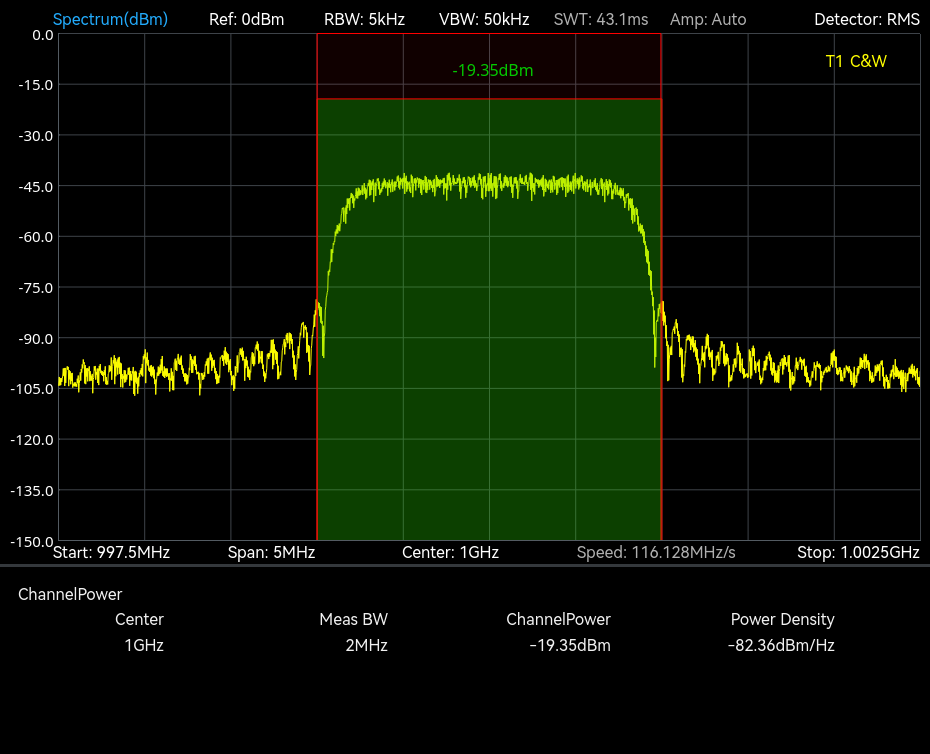Select the -19.35dBm value in table
930x754 pixels.
570,645
